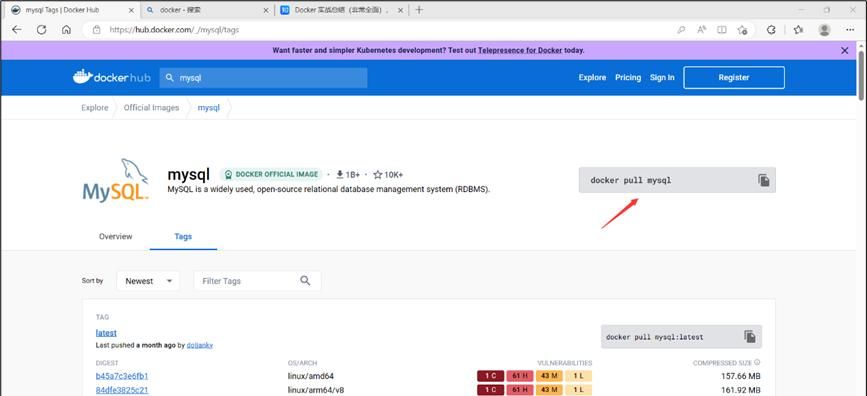Close the 'docker - 搜索' tab
This screenshot has height=396, width=867.
coord(266,10)
